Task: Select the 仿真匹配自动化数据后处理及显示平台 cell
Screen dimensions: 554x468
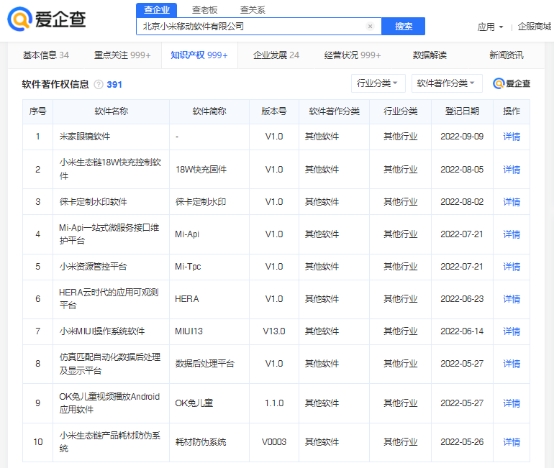Action: [x=110, y=364]
